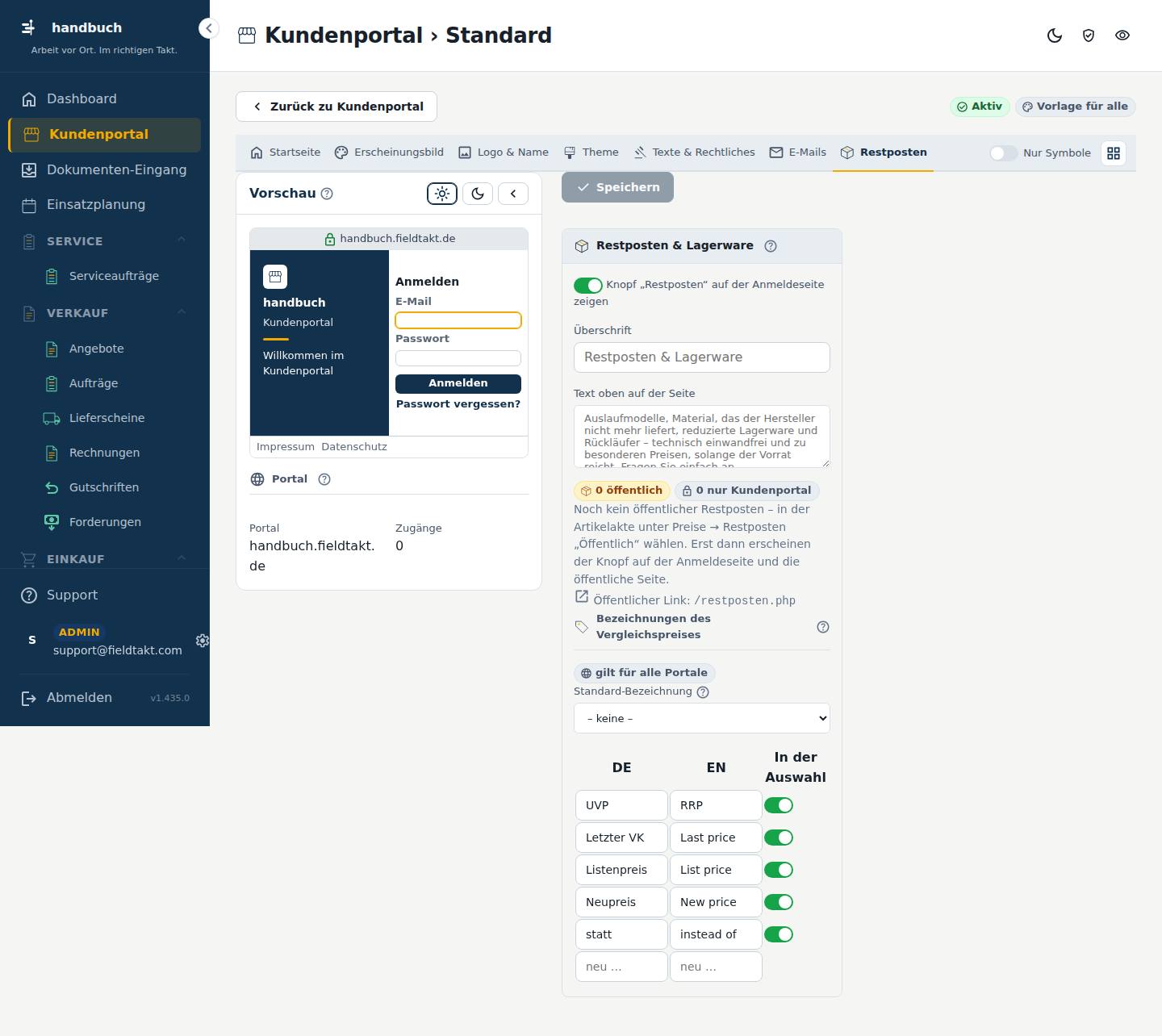Click the Dashboard home icon
The image size is (1162, 1036).
point(29,99)
